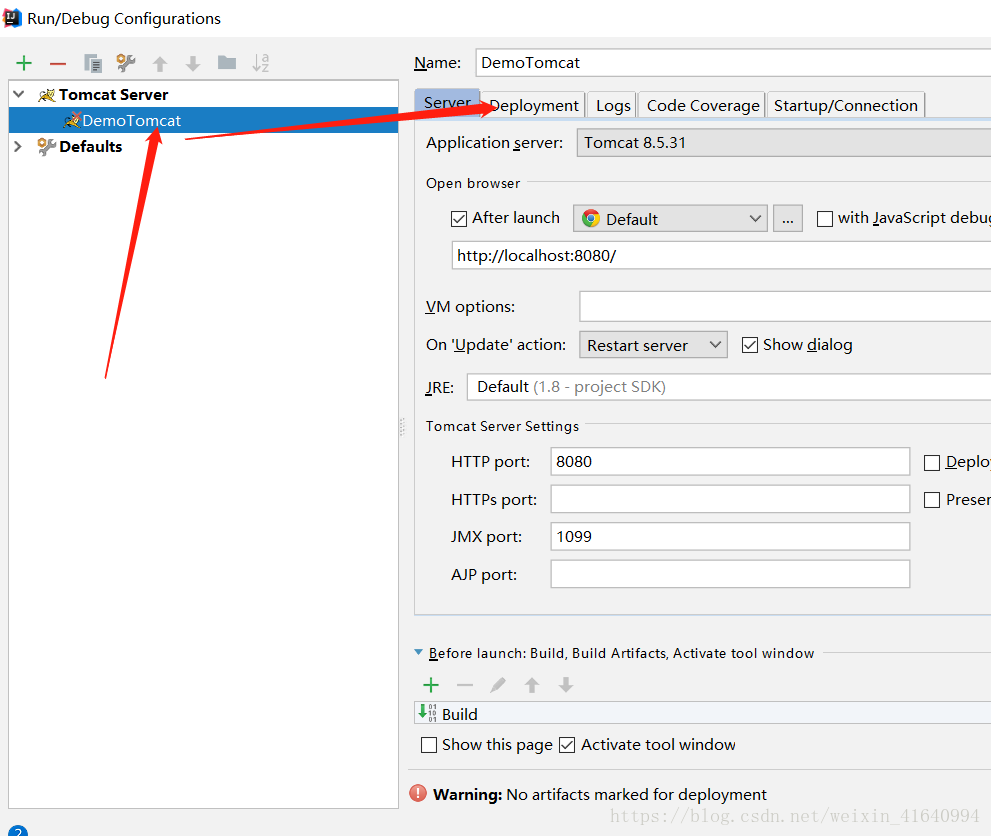
Task: Open the browser Default dropdown
Action: click(x=670, y=219)
